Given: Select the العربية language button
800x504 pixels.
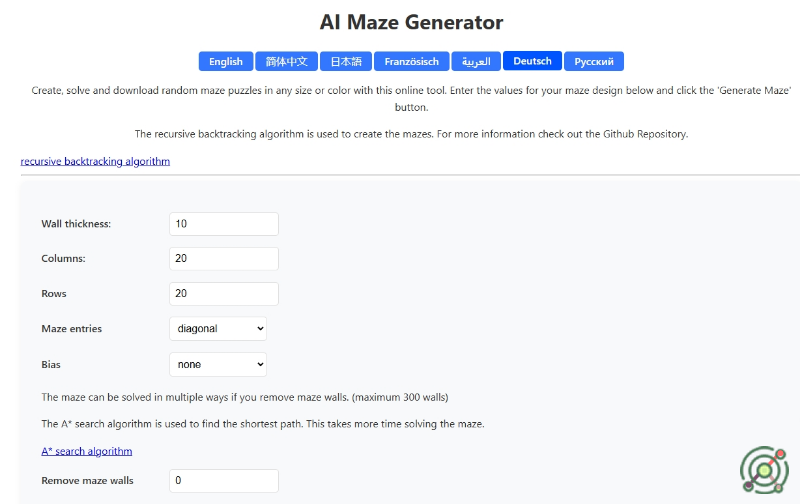Looking at the screenshot, I should tap(476, 61).
